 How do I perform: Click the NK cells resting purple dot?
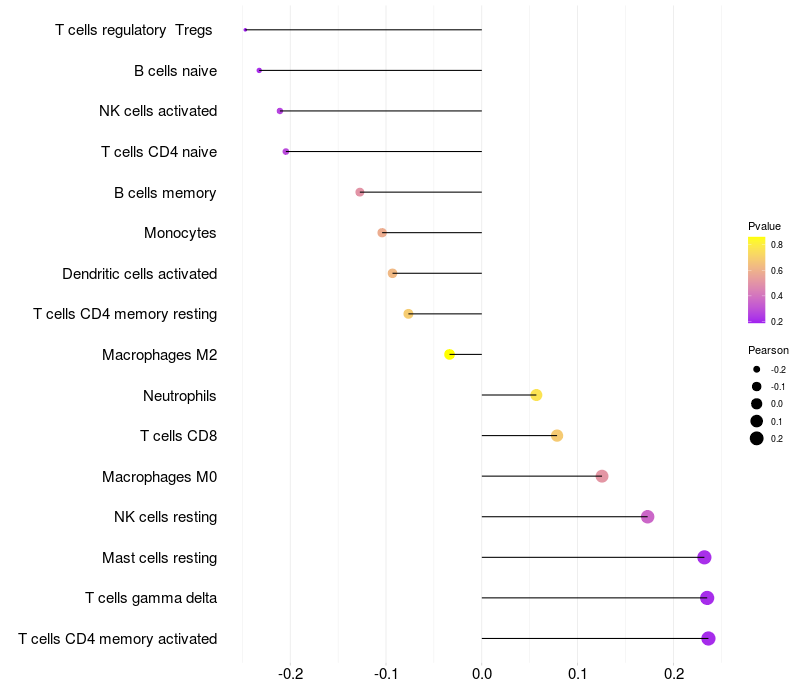point(647,517)
